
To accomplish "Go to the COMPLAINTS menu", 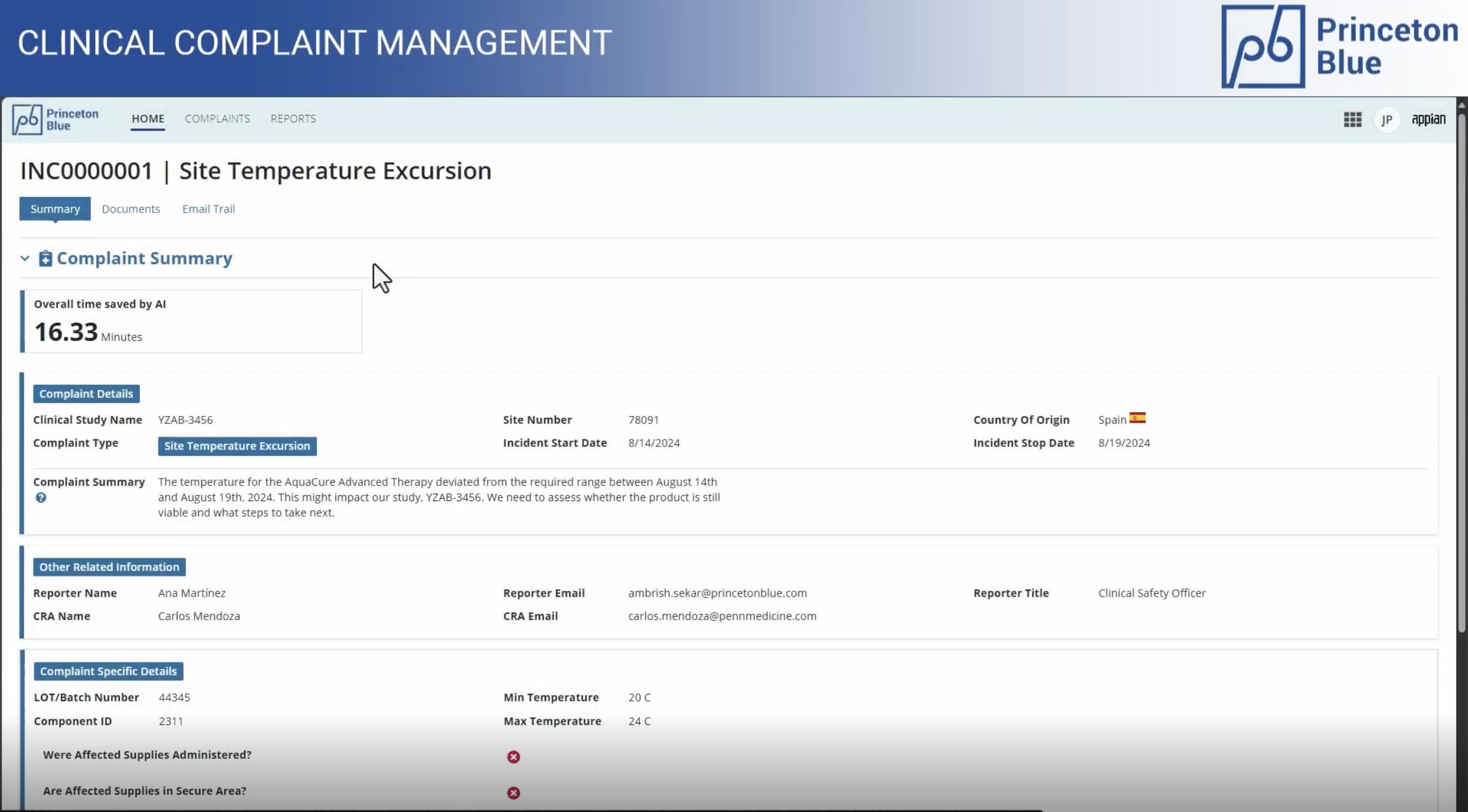I will click(x=217, y=119).
